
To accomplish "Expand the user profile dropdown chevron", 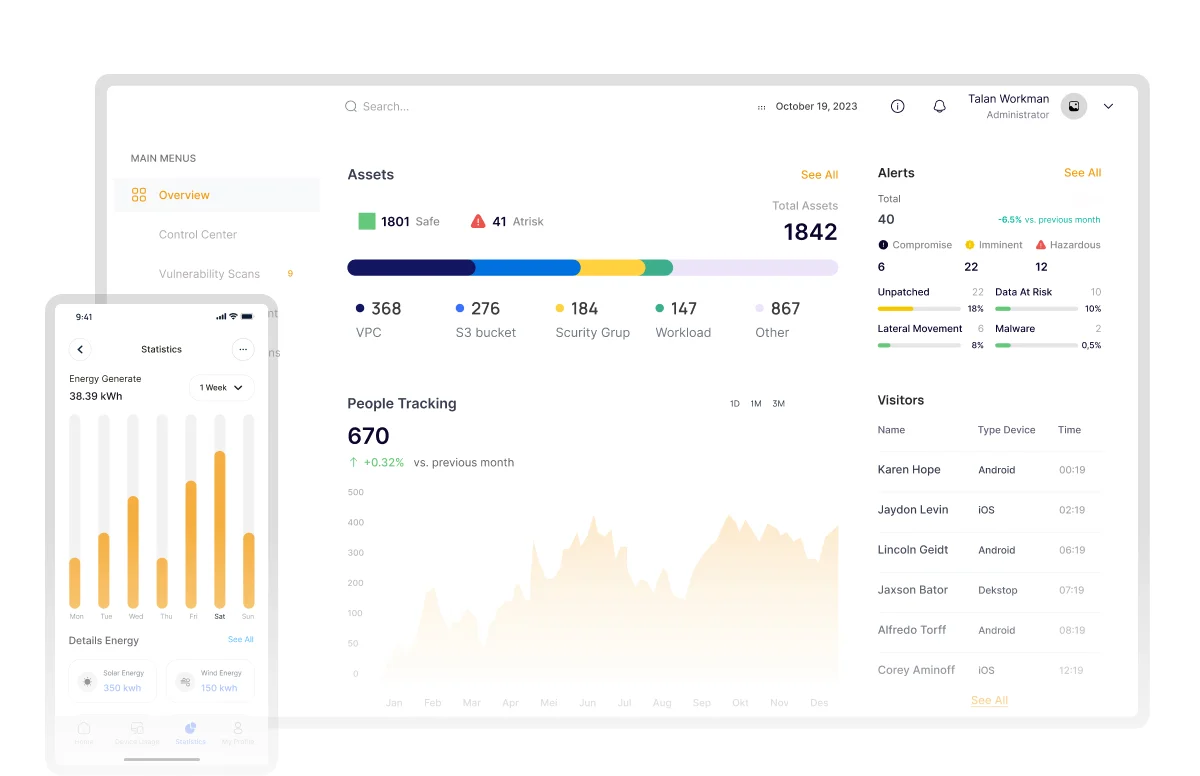I will coord(1108,106).
